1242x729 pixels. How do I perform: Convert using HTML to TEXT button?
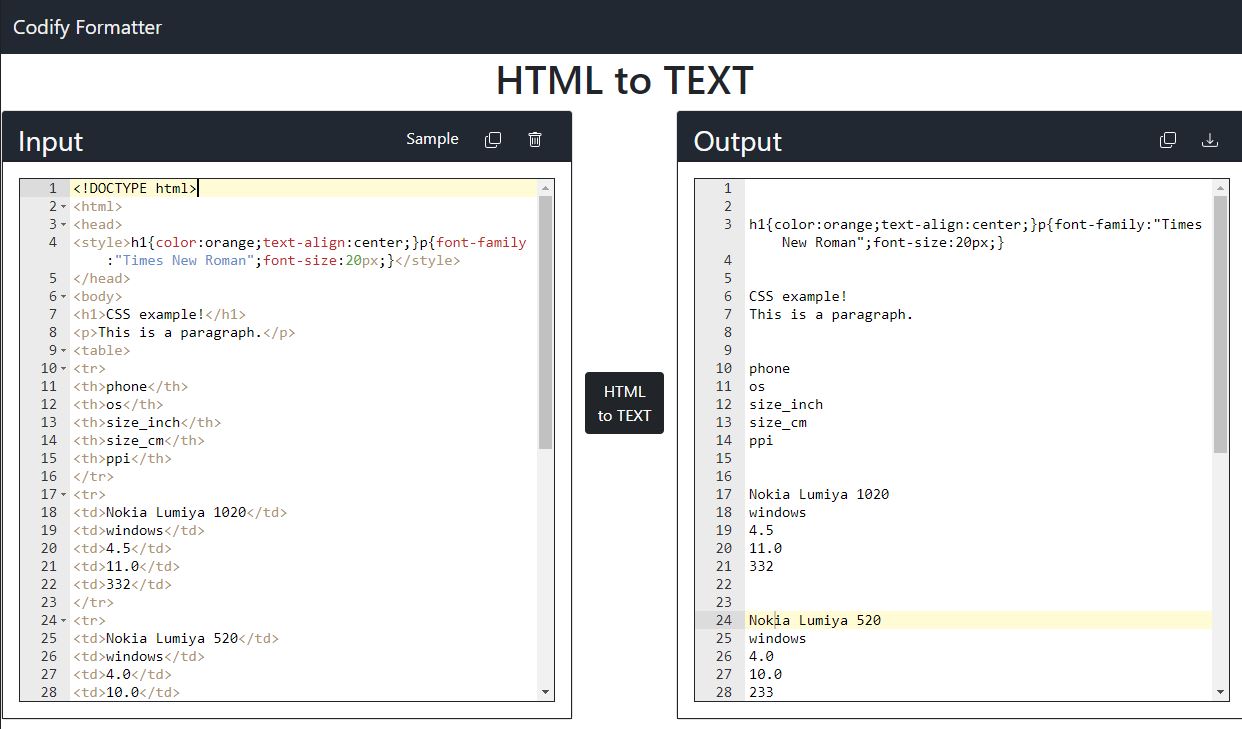coord(624,403)
